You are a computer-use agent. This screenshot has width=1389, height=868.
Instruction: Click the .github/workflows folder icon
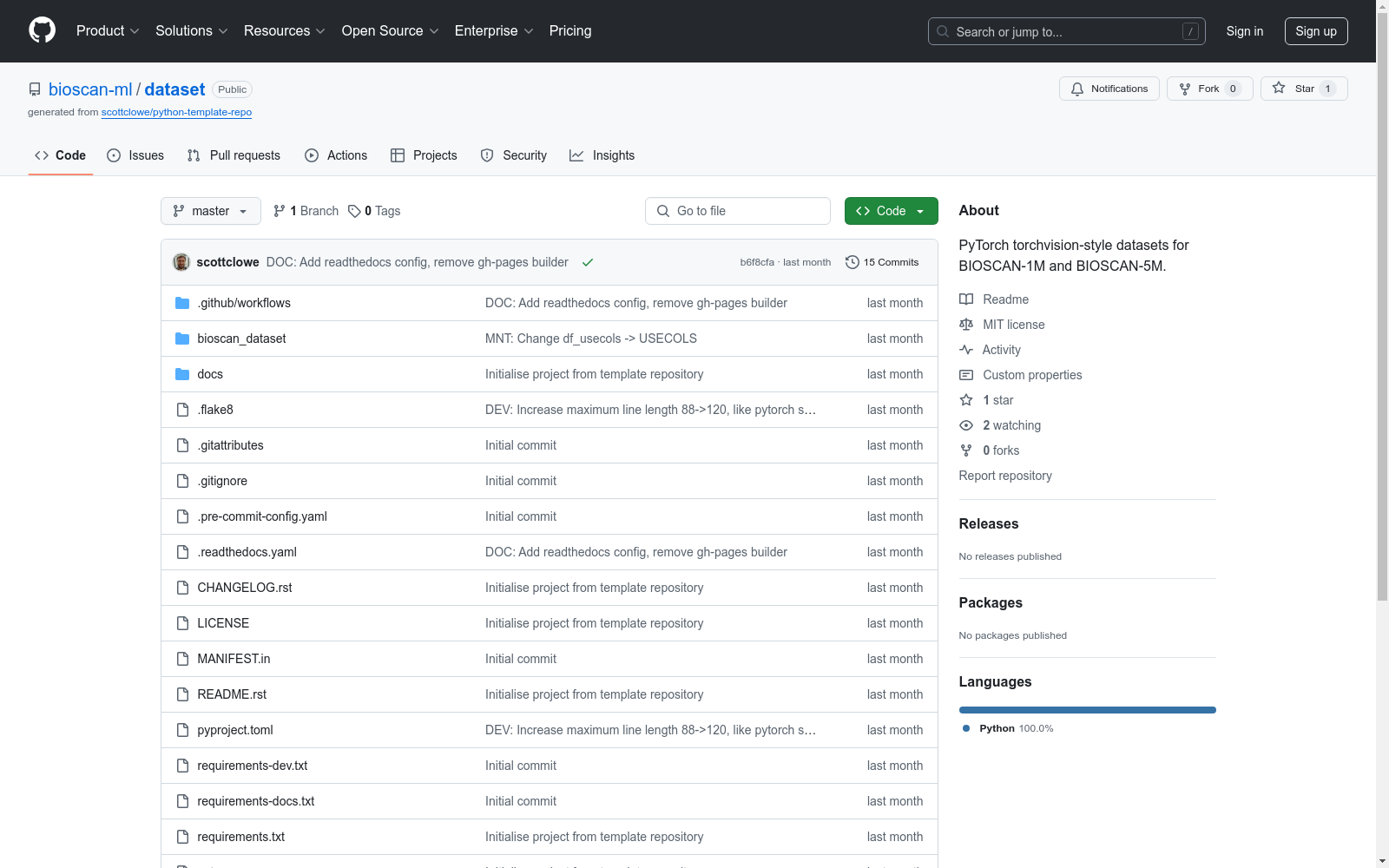[182, 303]
